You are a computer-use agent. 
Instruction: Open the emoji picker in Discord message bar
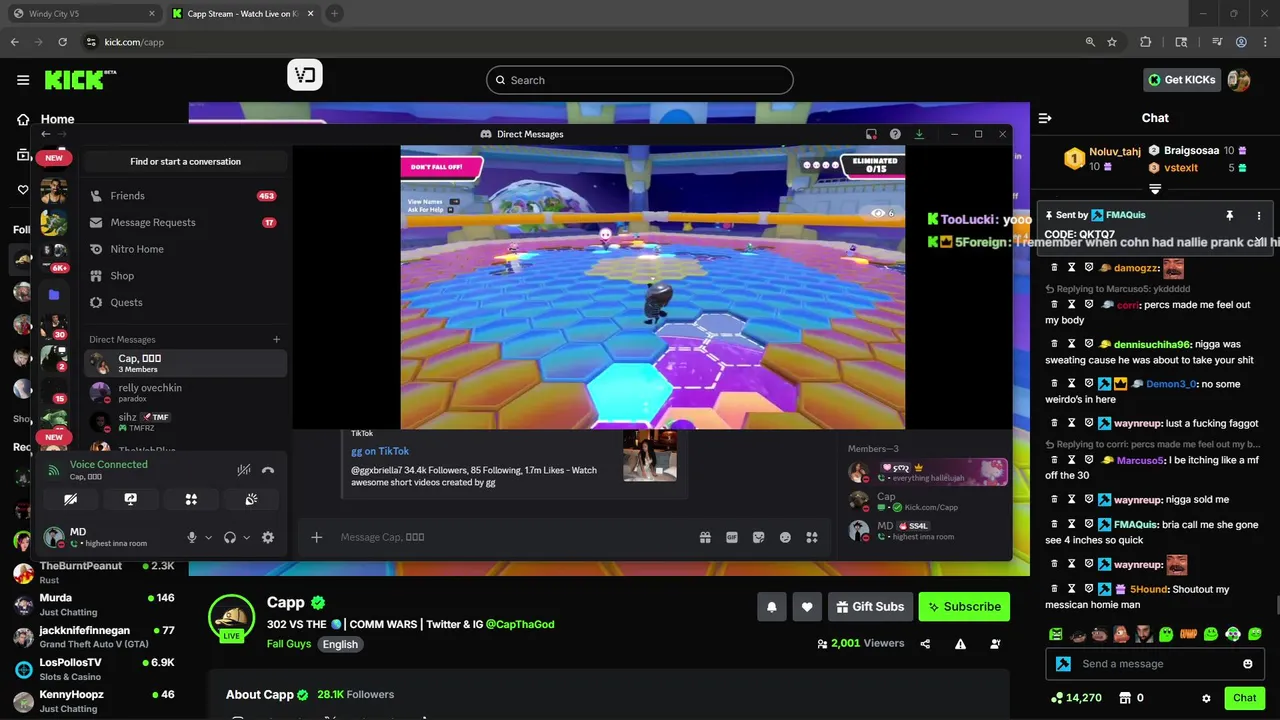click(x=785, y=537)
